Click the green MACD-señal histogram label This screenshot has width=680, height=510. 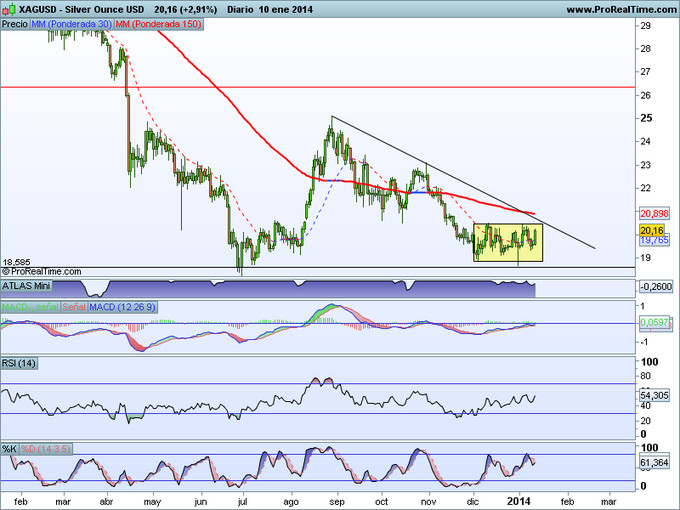pos(30,305)
